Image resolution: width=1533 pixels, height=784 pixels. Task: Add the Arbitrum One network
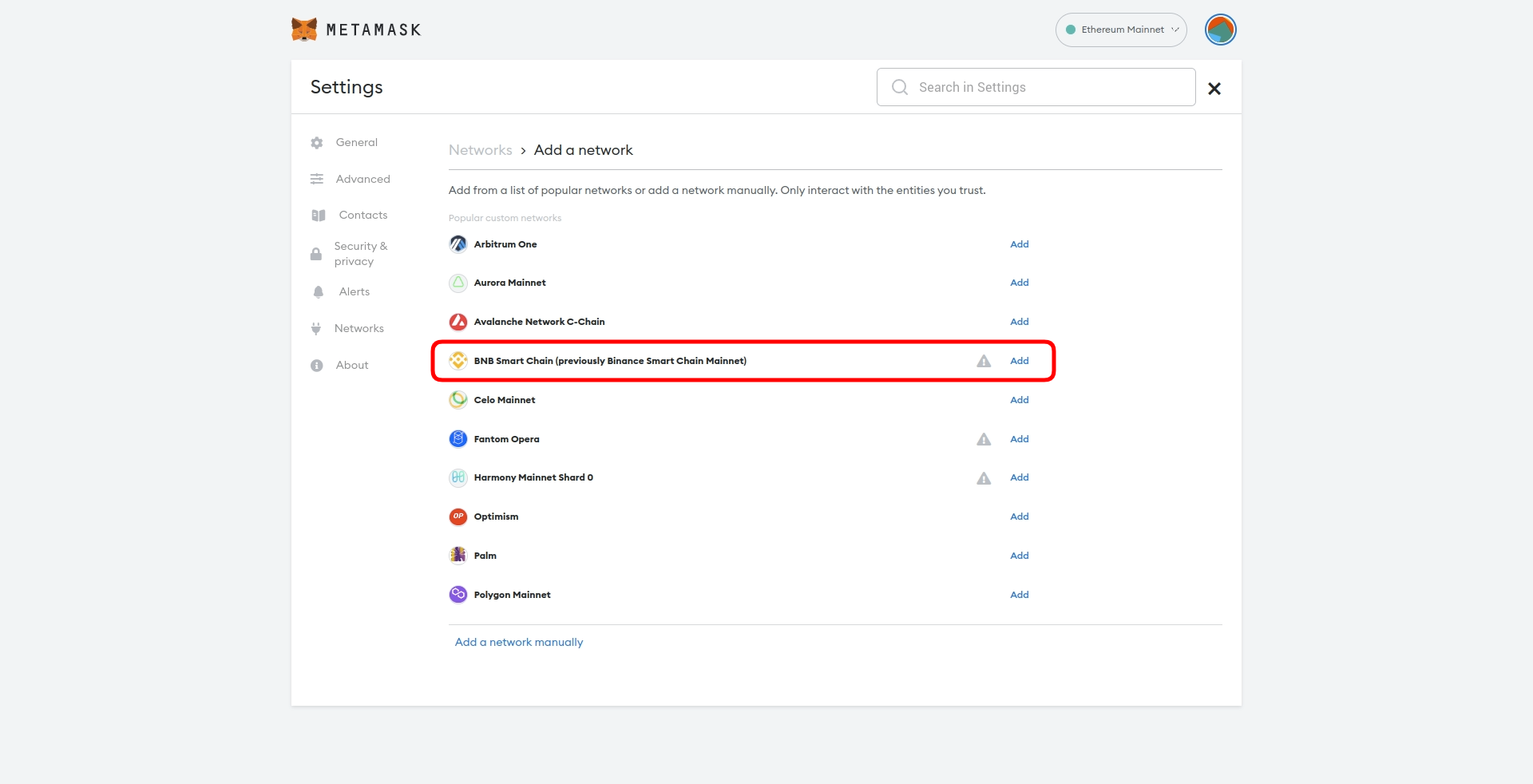click(1019, 244)
